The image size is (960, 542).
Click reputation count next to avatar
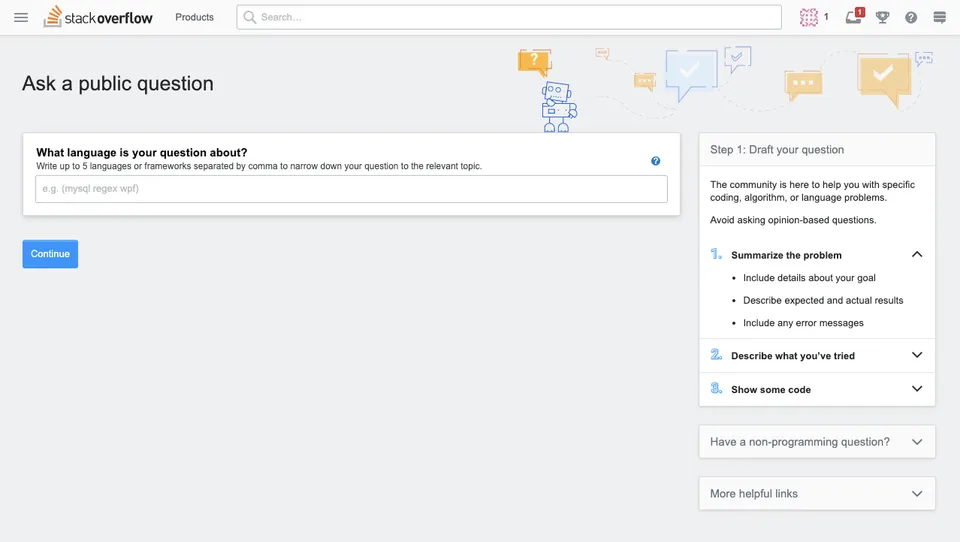[826, 17]
